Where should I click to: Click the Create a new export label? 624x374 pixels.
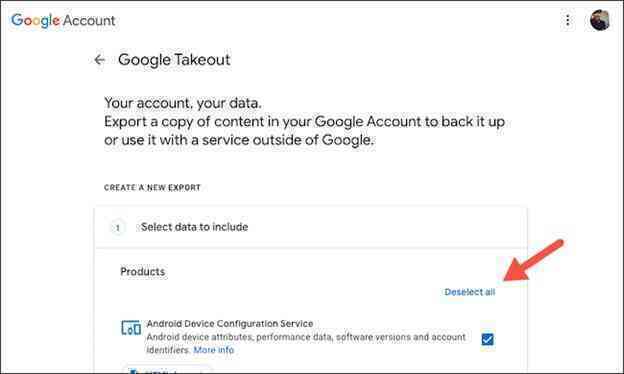tap(152, 187)
